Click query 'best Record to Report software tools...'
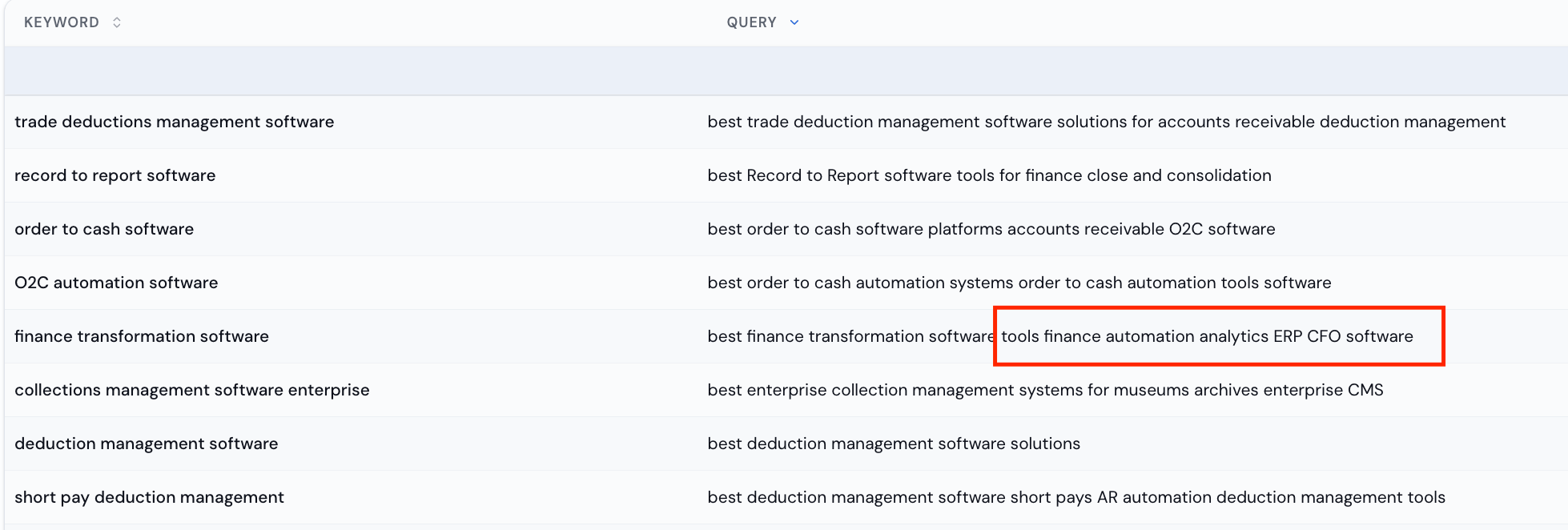This screenshot has height=530, width=1568. tap(989, 175)
